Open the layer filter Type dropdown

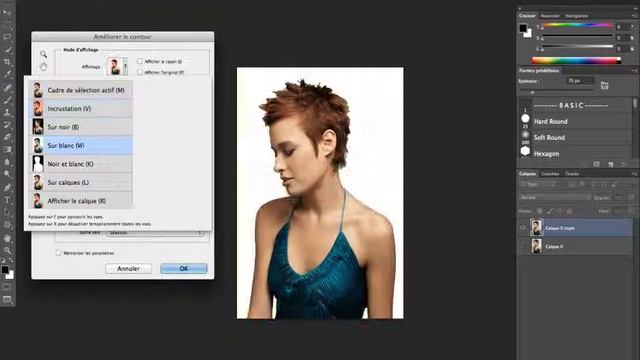click(538, 184)
